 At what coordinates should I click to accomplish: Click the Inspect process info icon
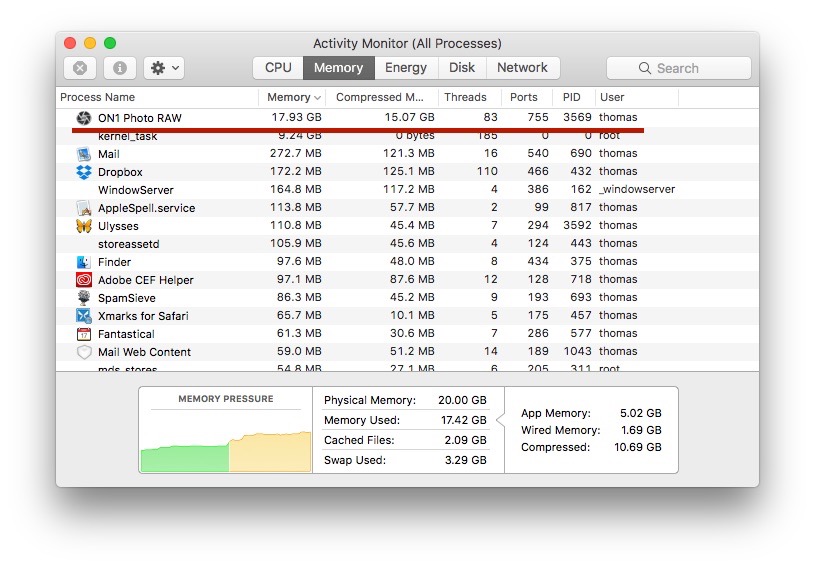(x=120, y=68)
